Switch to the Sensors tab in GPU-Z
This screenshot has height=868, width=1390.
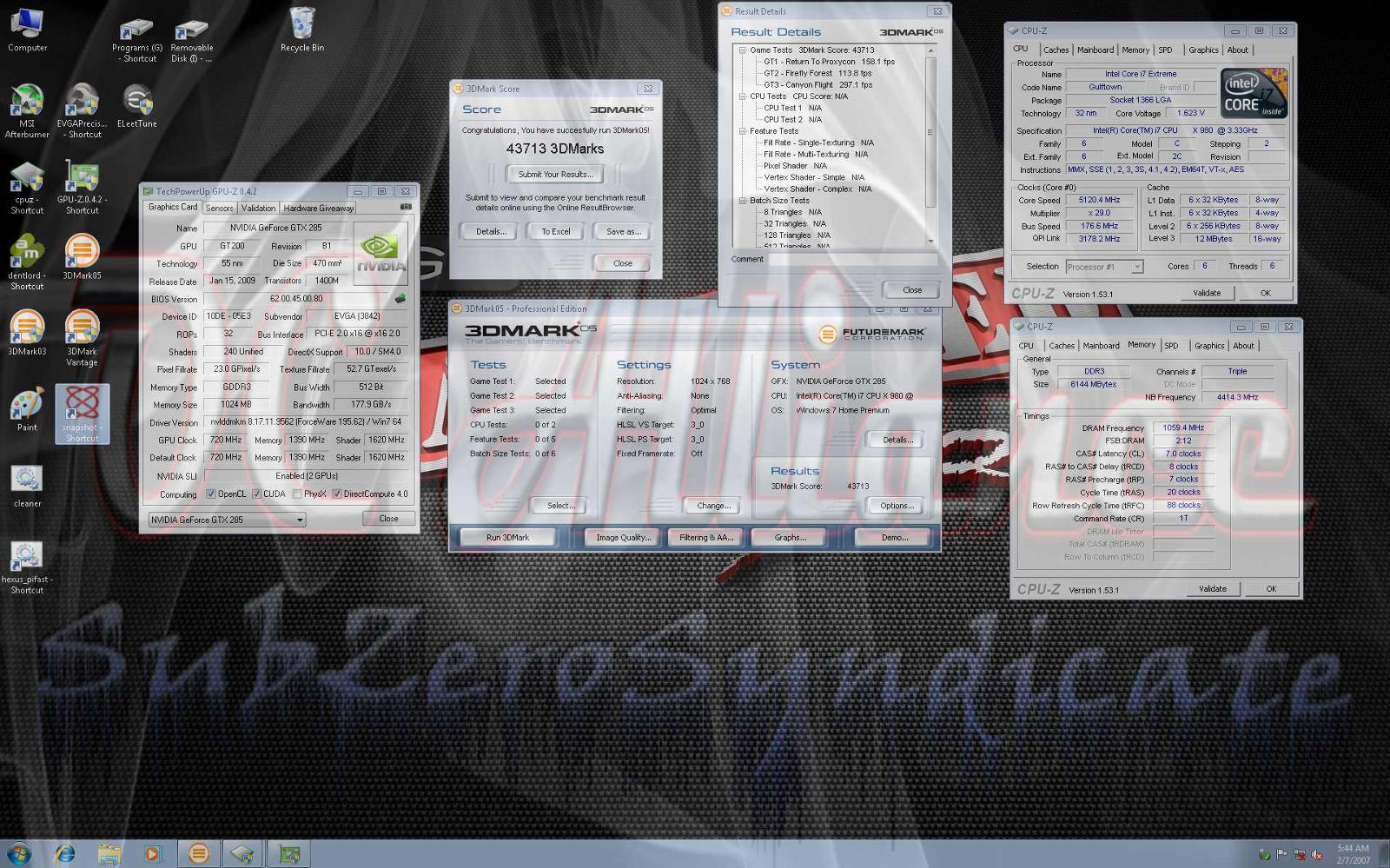click(219, 208)
